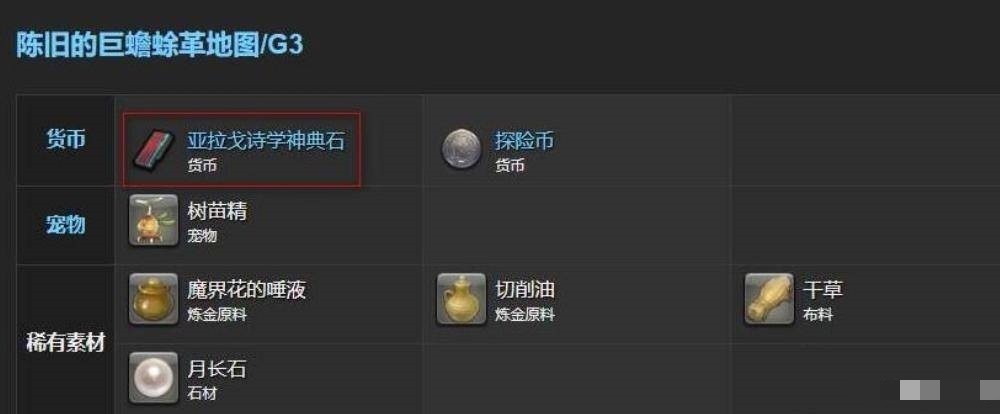Select the 树苗精 item name
Screen dimensions: 1000x414
point(217,211)
